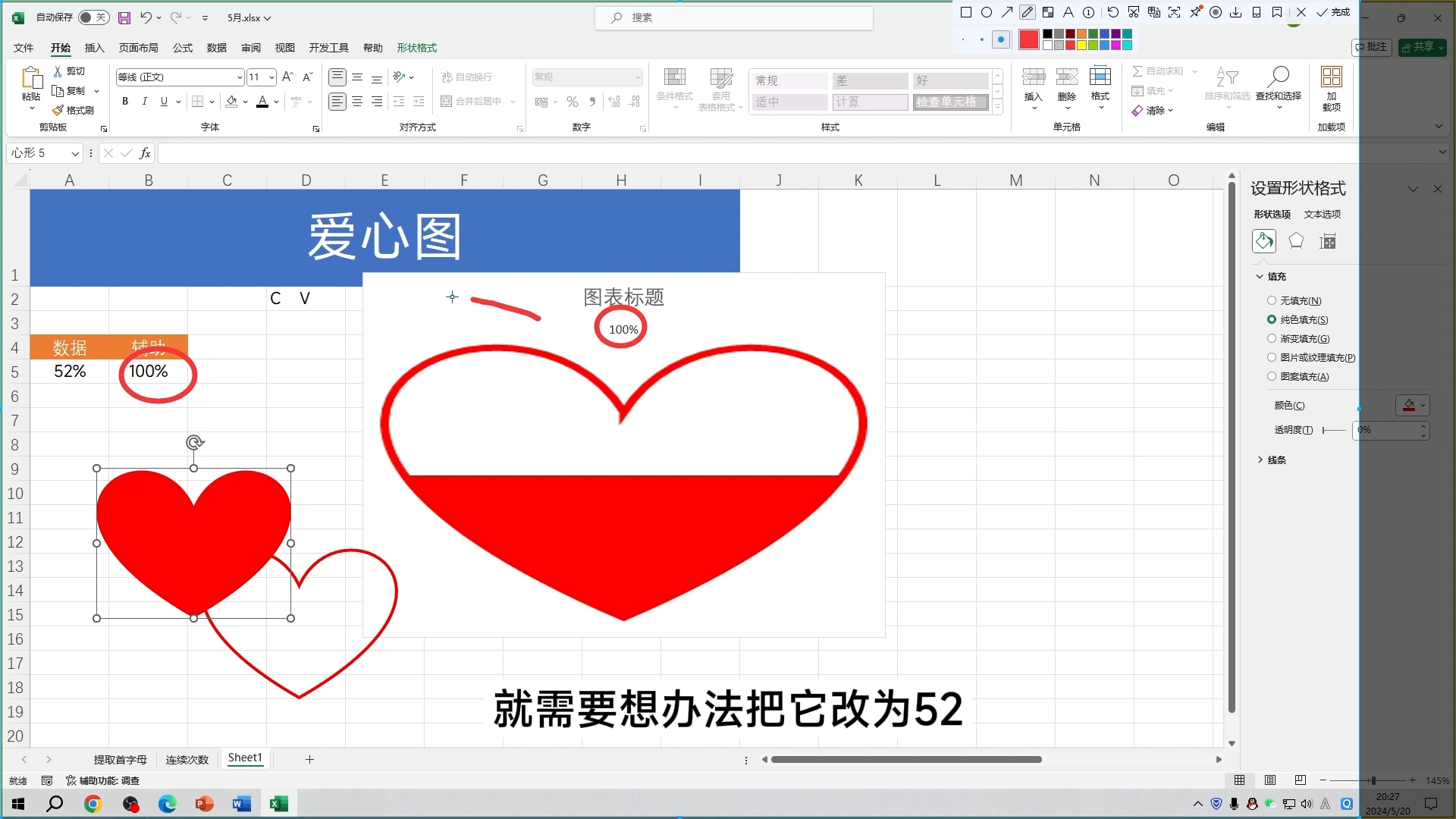This screenshot has height=819, width=1456.
Task: Select the numbered step marker tool
Action: pyautogui.click(x=1088, y=12)
